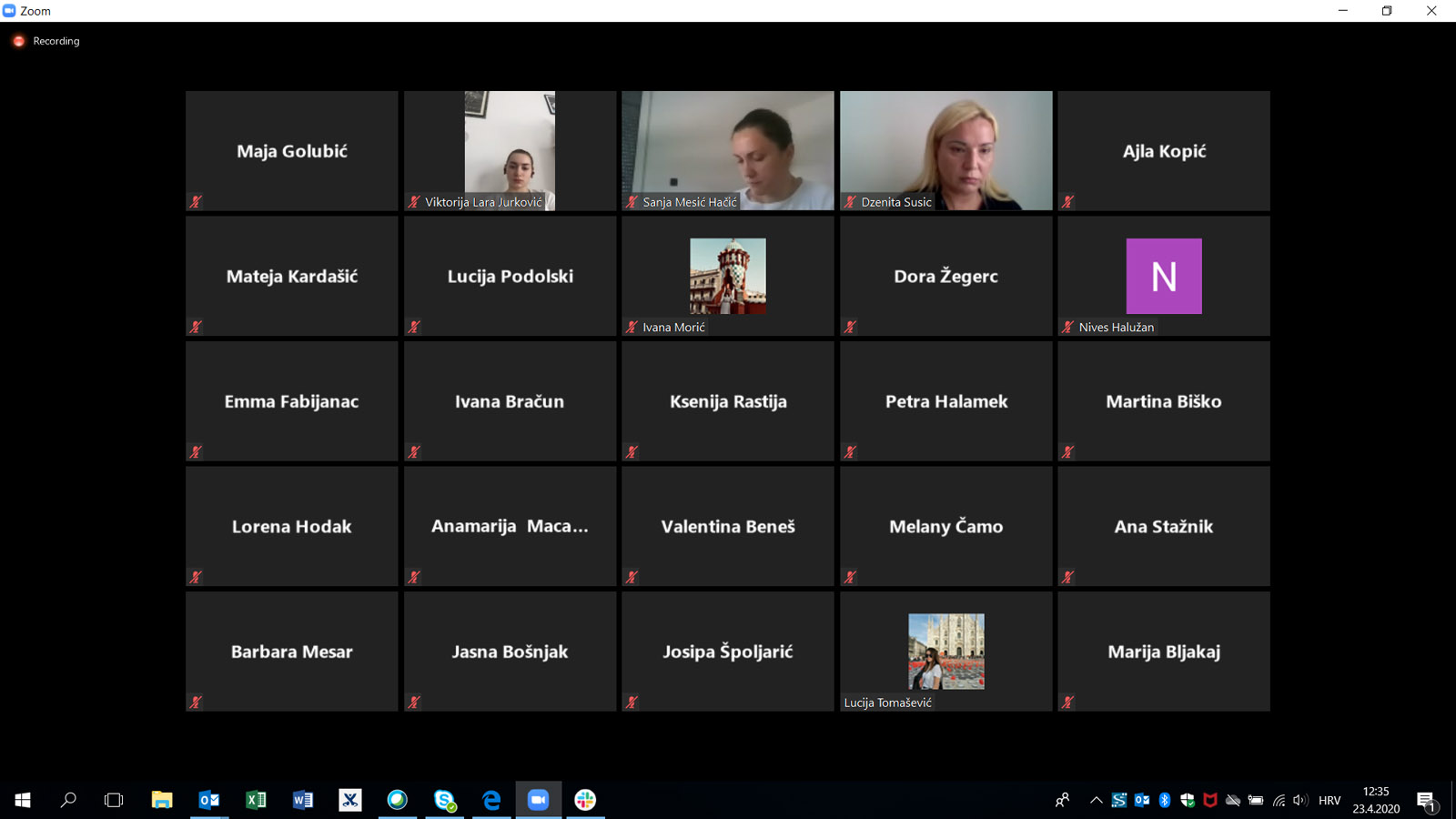Expand hidden system tray icons chevron

click(x=1096, y=800)
